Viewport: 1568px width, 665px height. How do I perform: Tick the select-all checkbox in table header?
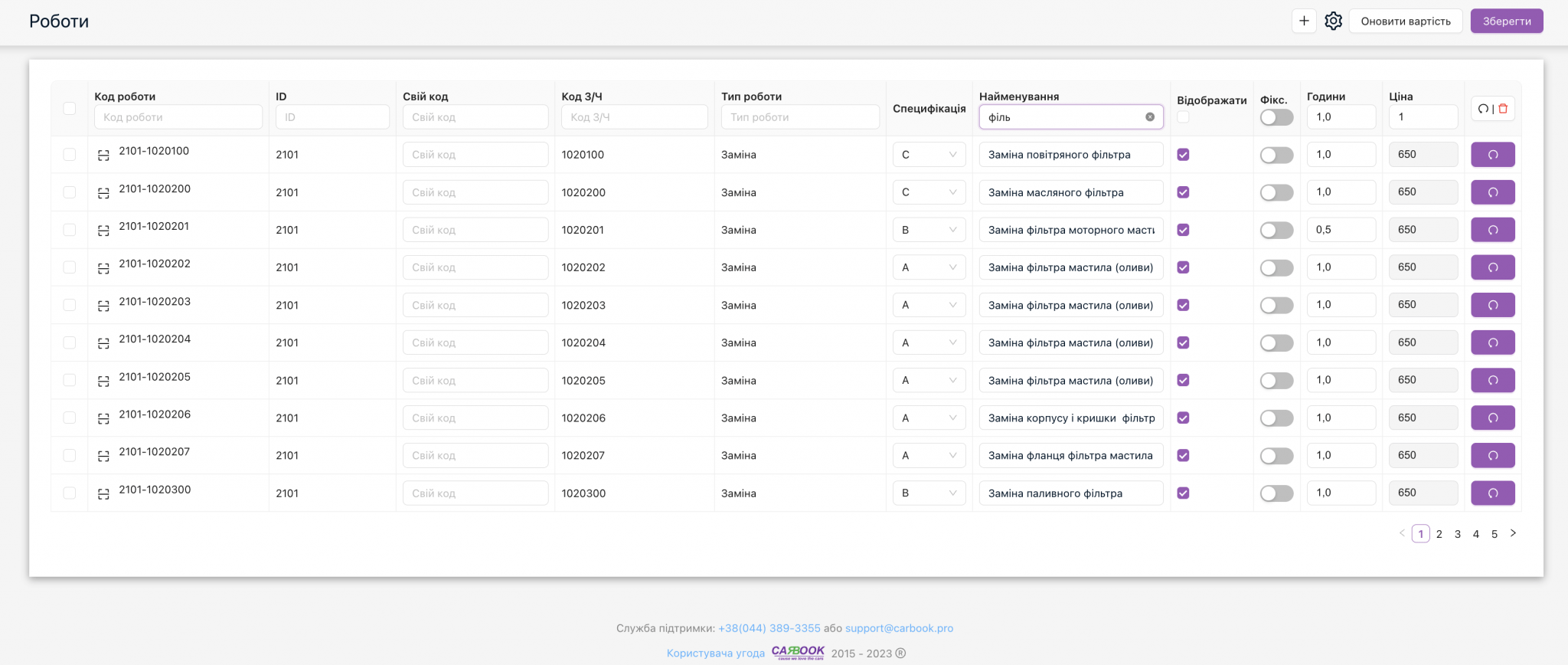70,109
